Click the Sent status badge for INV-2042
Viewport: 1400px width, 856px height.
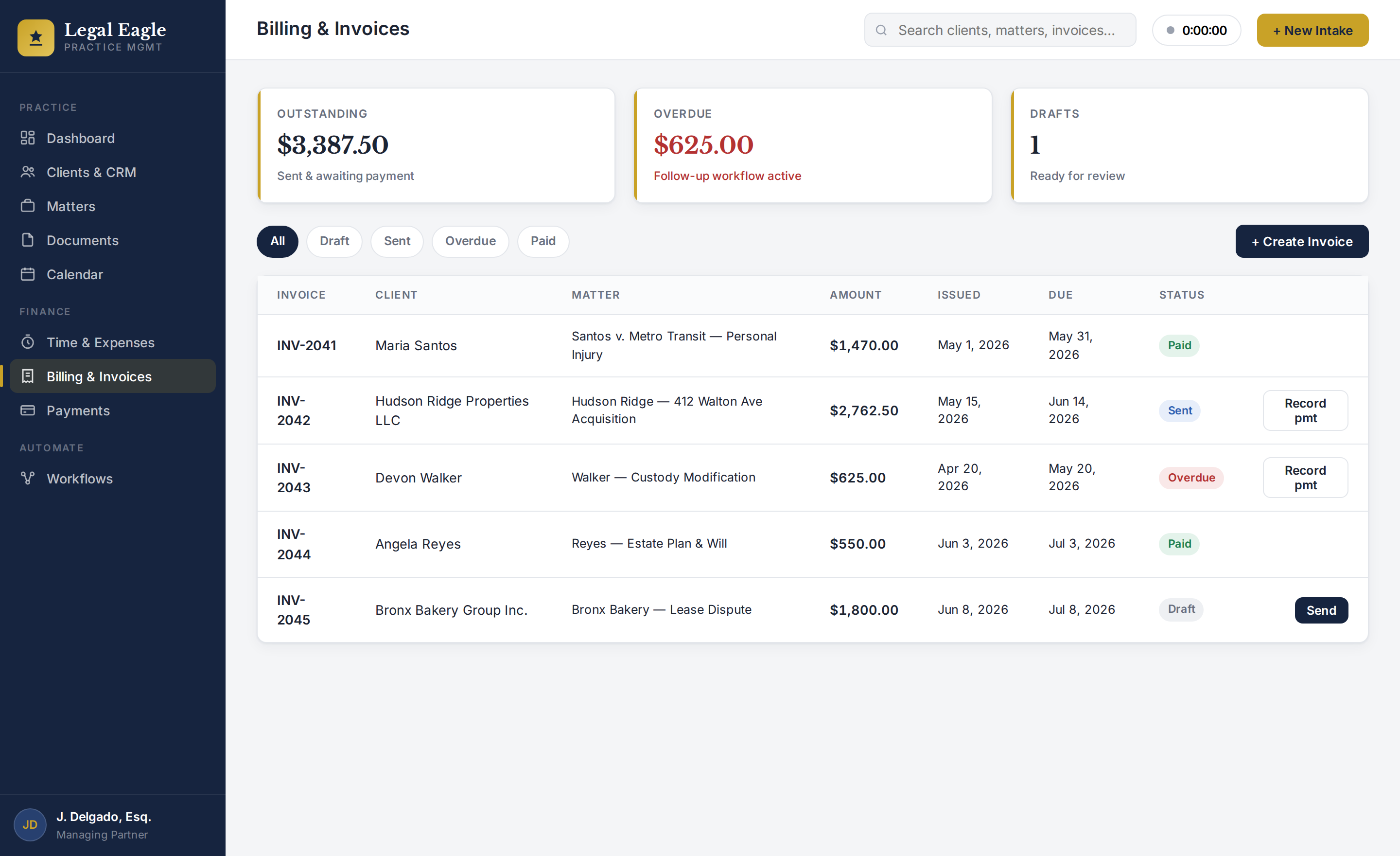(1179, 410)
